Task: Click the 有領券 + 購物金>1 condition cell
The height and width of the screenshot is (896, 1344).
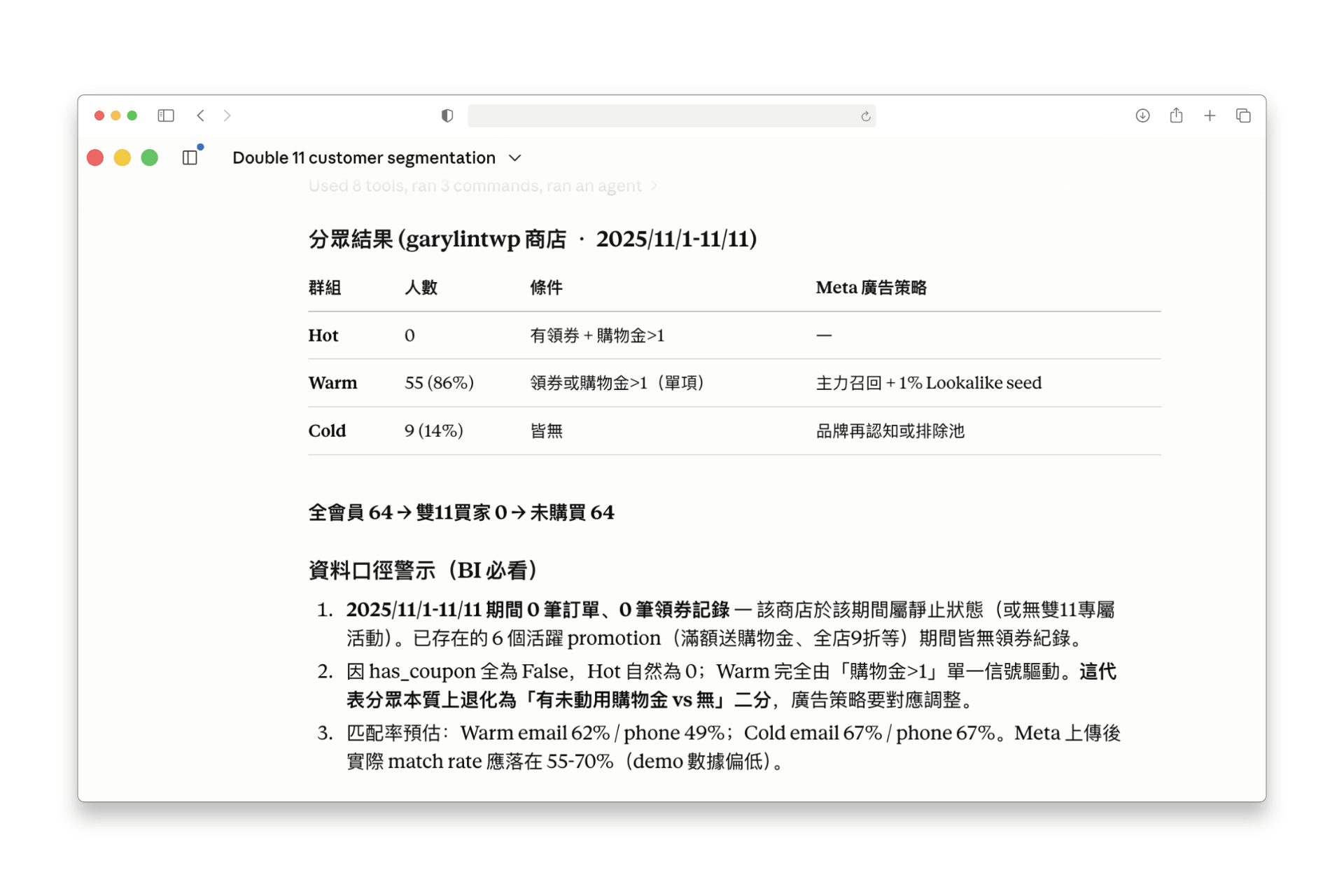Action: point(597,335)
